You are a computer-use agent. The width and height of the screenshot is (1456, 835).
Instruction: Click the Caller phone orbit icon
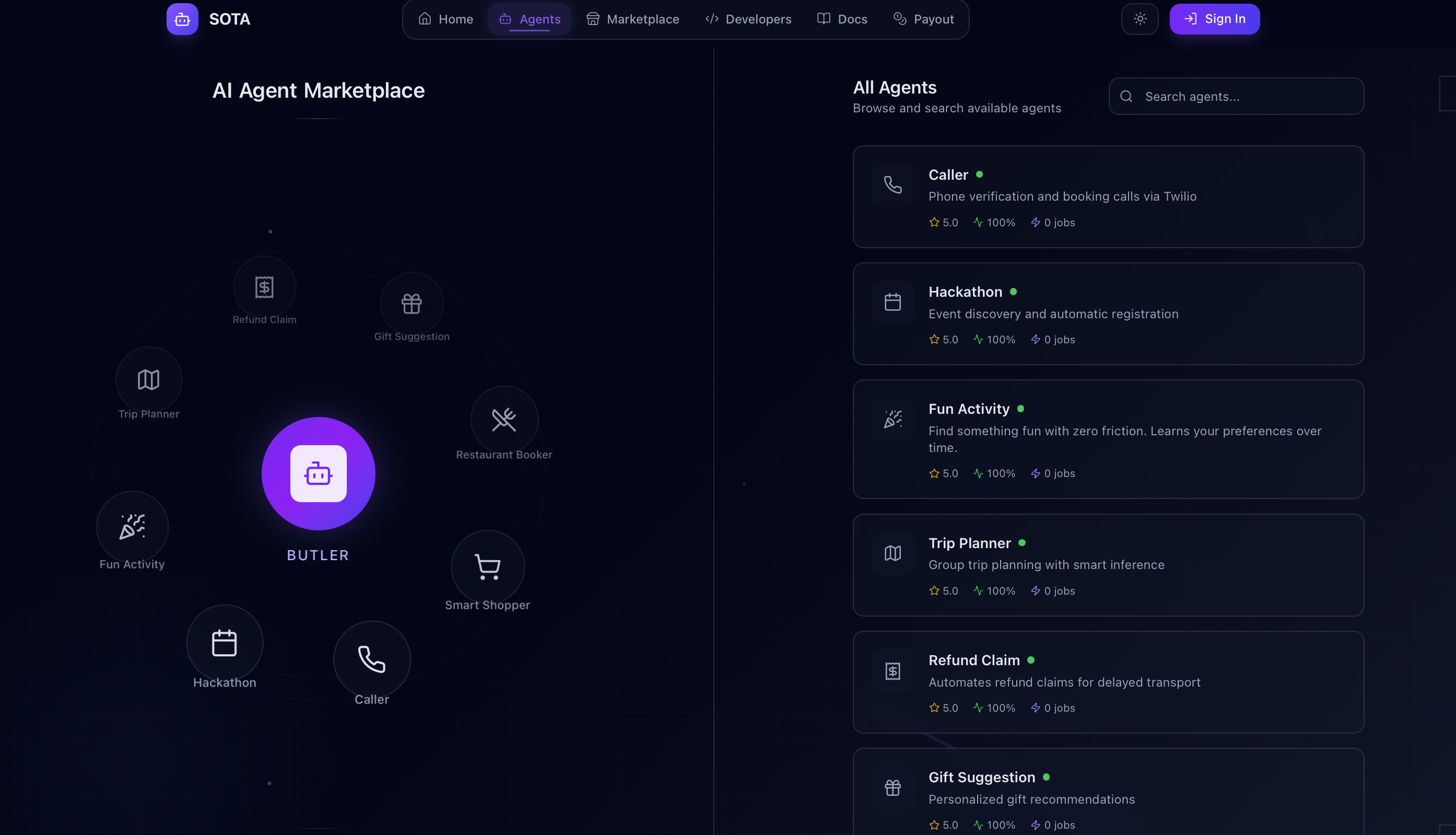point(372,659)
